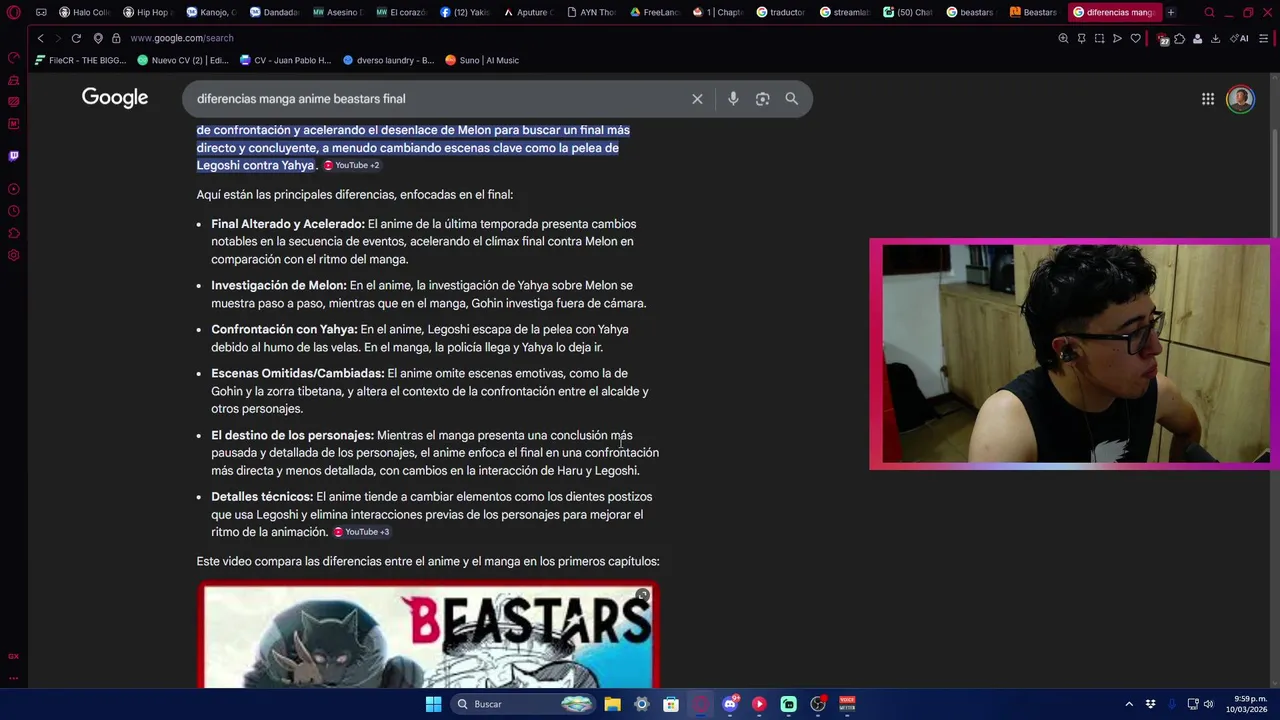The height and width of the screenshot is (720, 1280).
Task: Reload the current page
Action: (76, 38)
